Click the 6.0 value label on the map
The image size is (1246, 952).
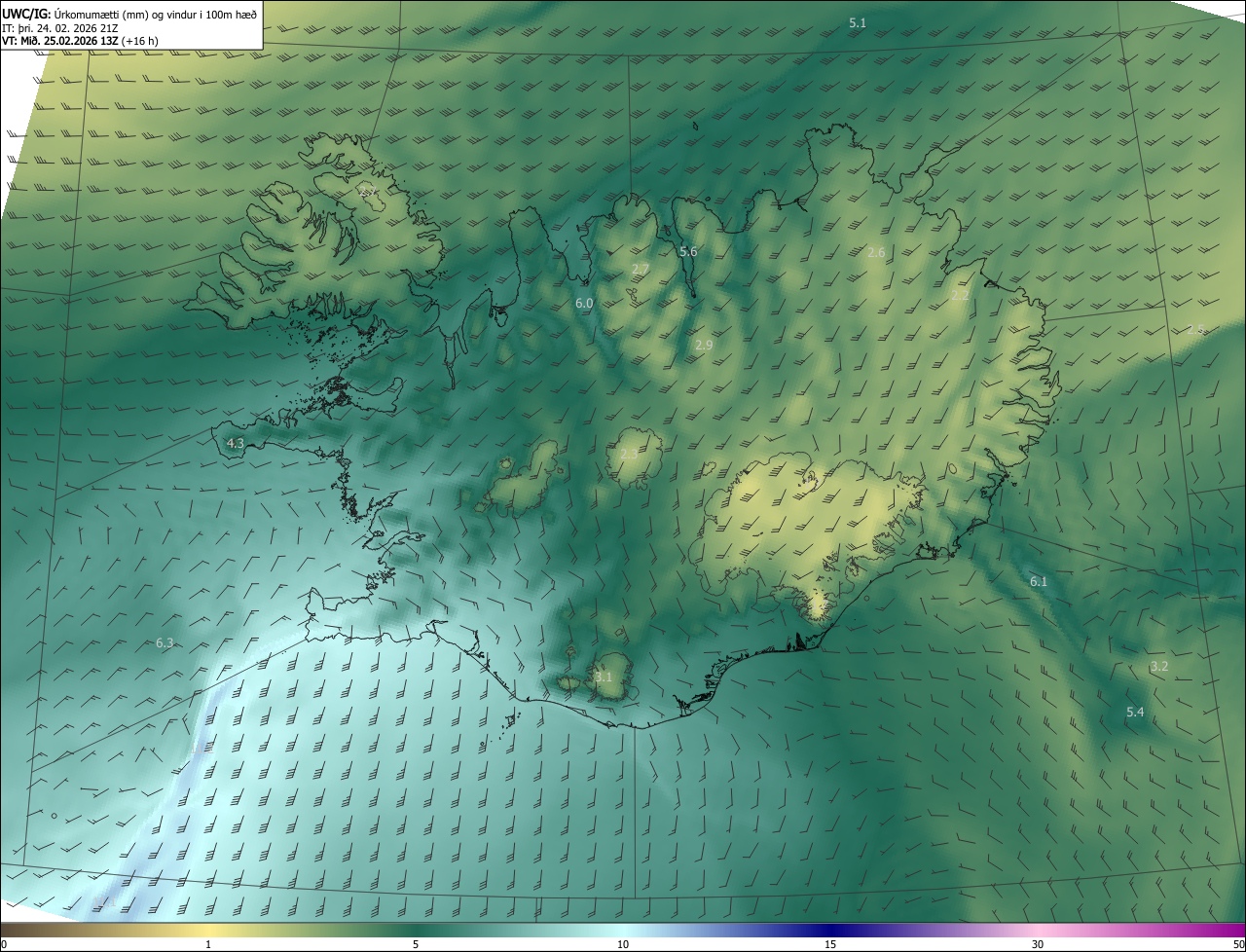tap(584, 304)
